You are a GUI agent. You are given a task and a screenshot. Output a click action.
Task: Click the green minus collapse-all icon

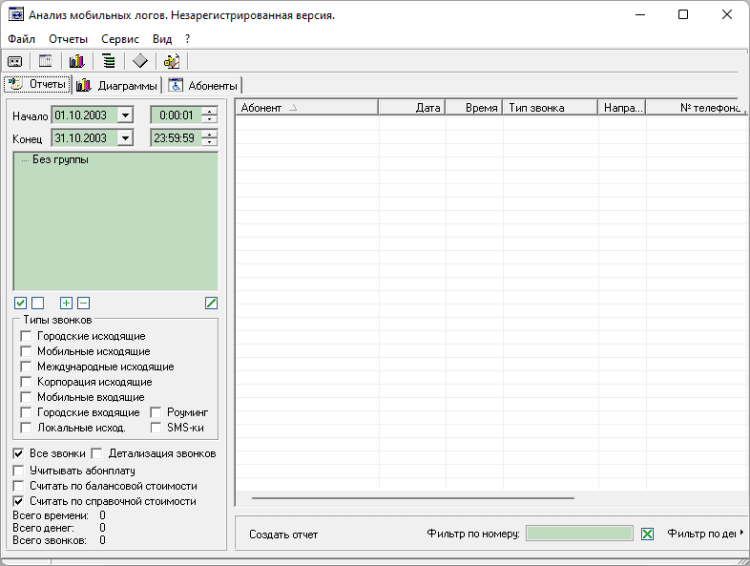[83, 303]
